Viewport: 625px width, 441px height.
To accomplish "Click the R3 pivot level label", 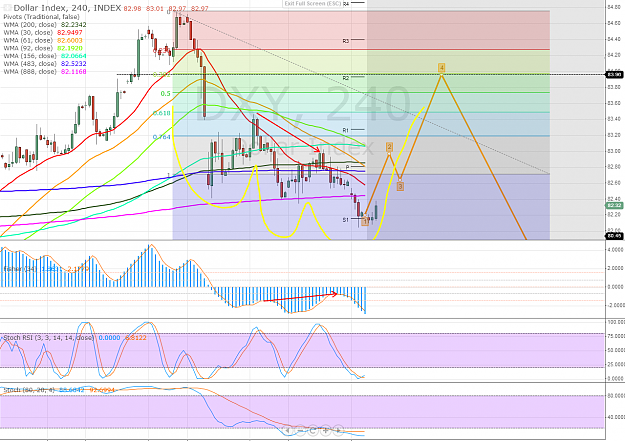I will coord(346,41).
